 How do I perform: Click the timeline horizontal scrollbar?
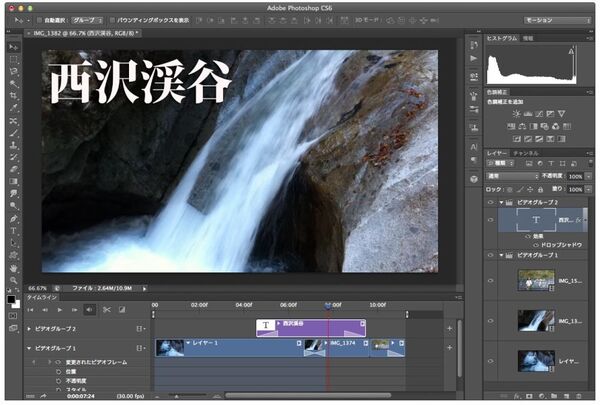(x=308, y=395)
